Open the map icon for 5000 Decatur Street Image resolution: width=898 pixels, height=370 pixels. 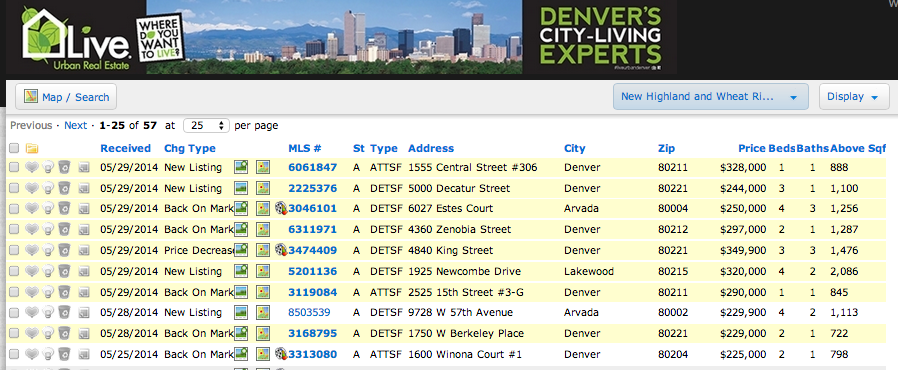262,188
